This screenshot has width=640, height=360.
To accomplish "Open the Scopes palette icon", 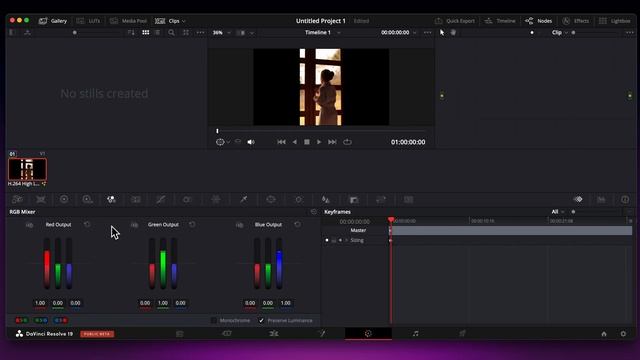I will pyautogui.click(x=602, y=199).
